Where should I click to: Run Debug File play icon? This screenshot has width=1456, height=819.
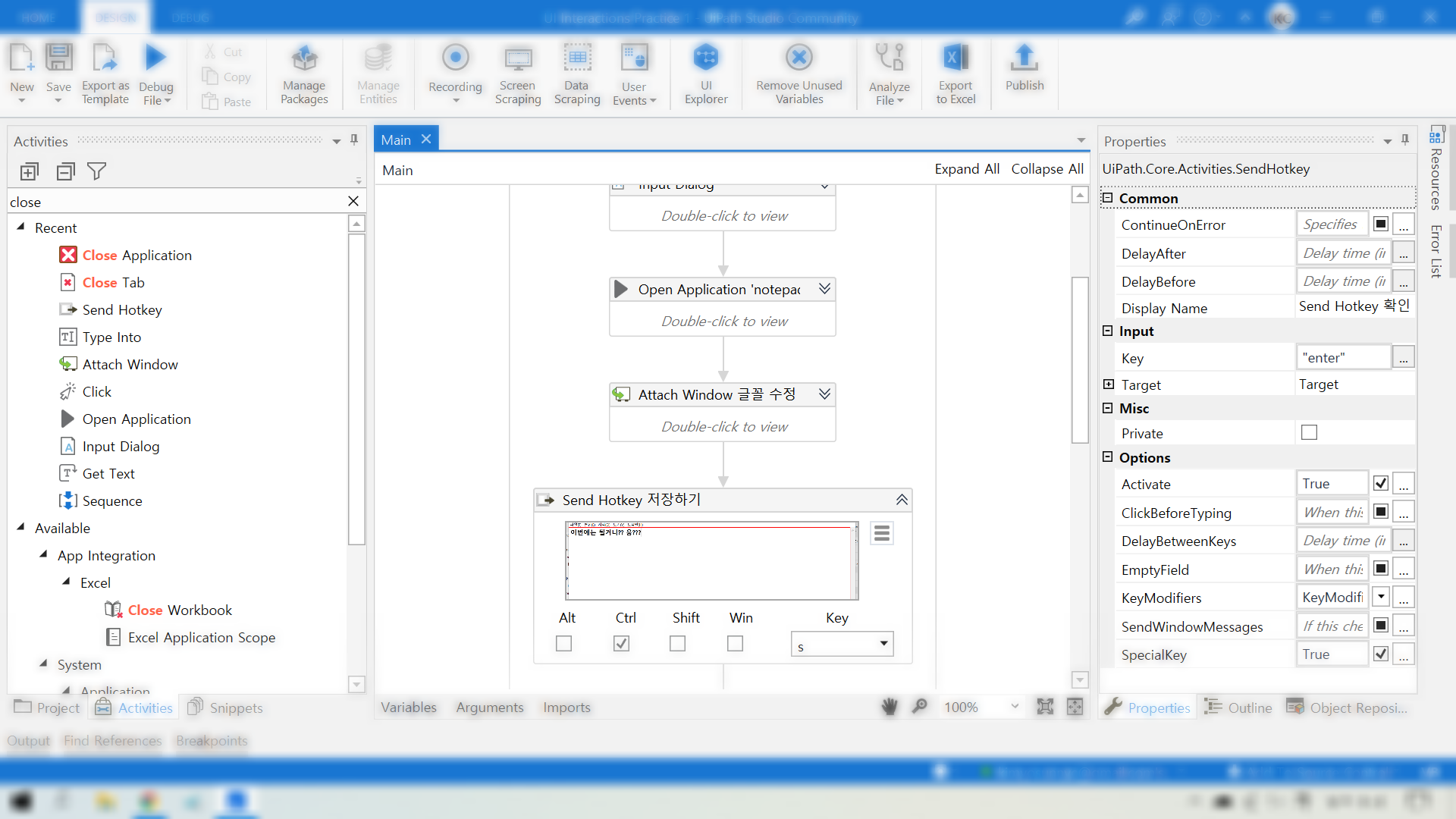[155, 57]
